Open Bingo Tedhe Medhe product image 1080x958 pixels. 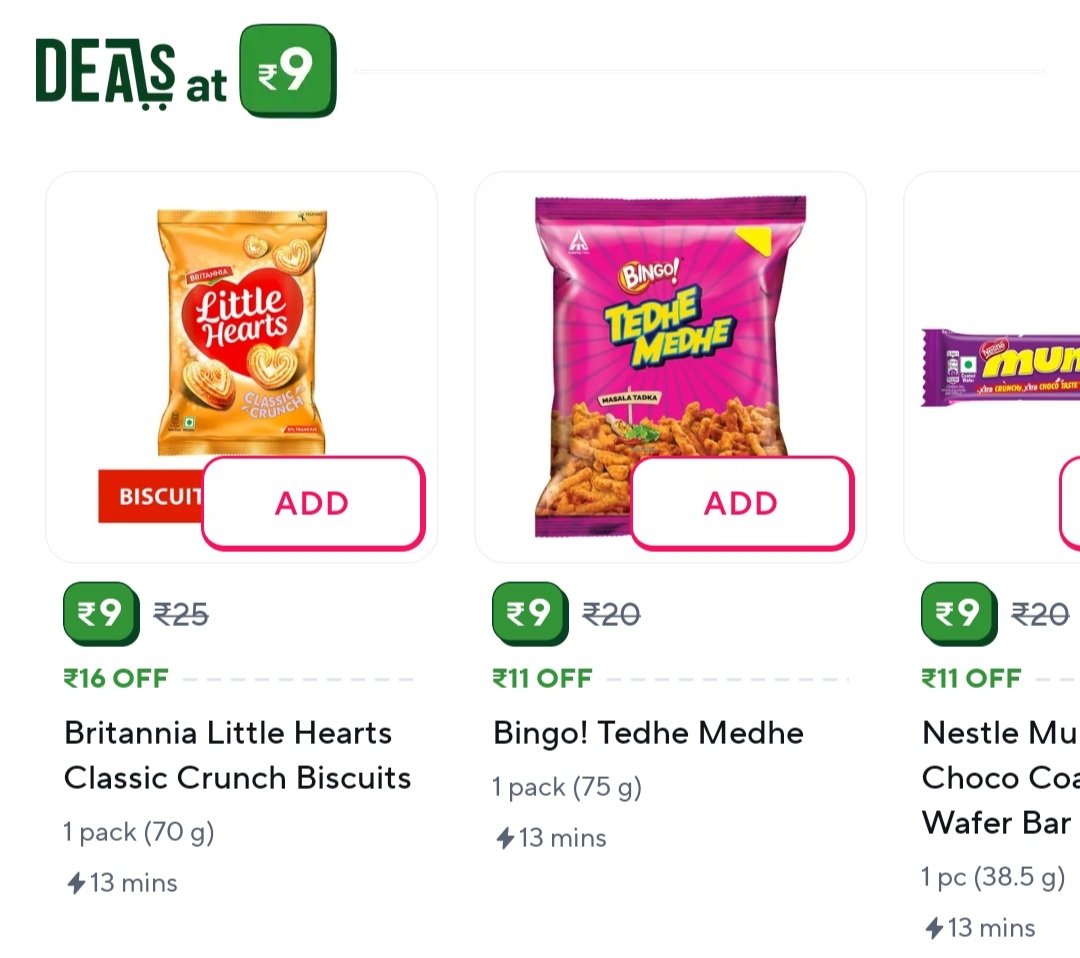point(670,330)
